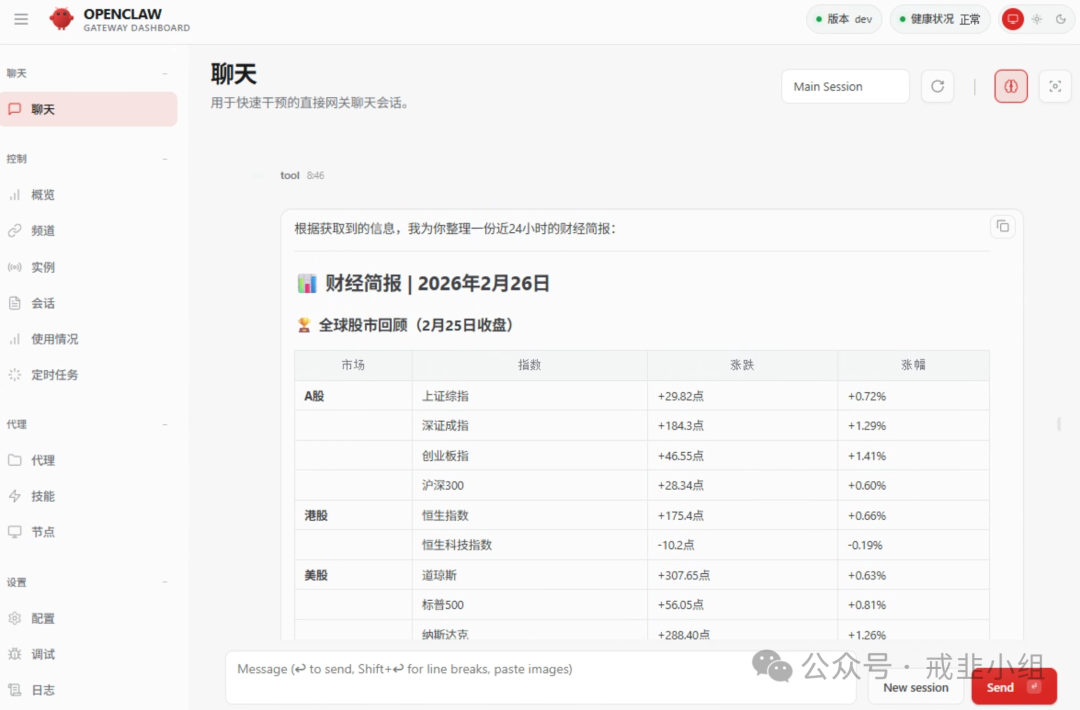
Task: Collapse the 控制 sidebar section
Action: (165, 159)
